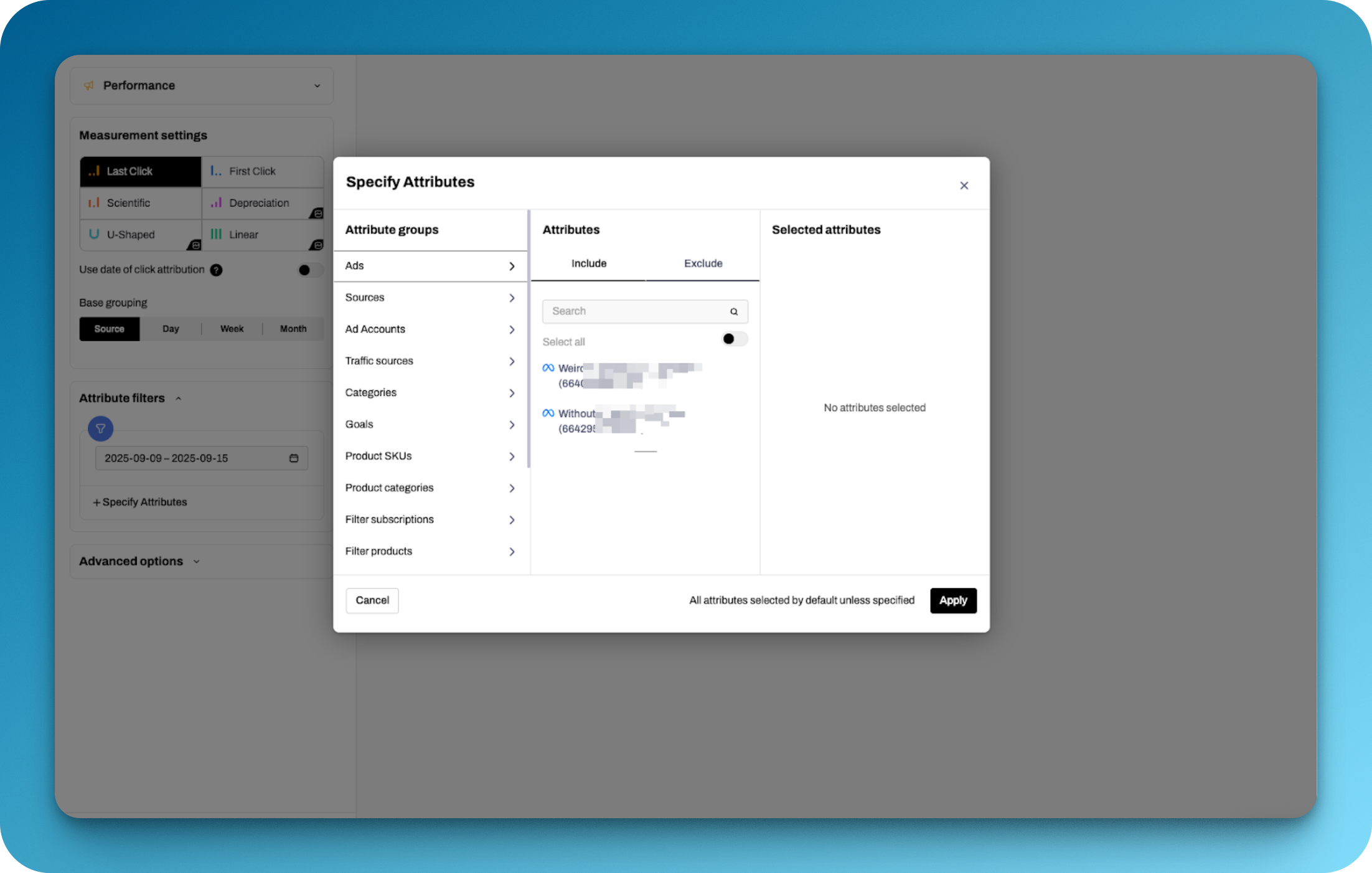This screenshot has width=1372, height=873.
Task: Click the Meta icon beside the Weird ad
Action: tap(548, 368)
